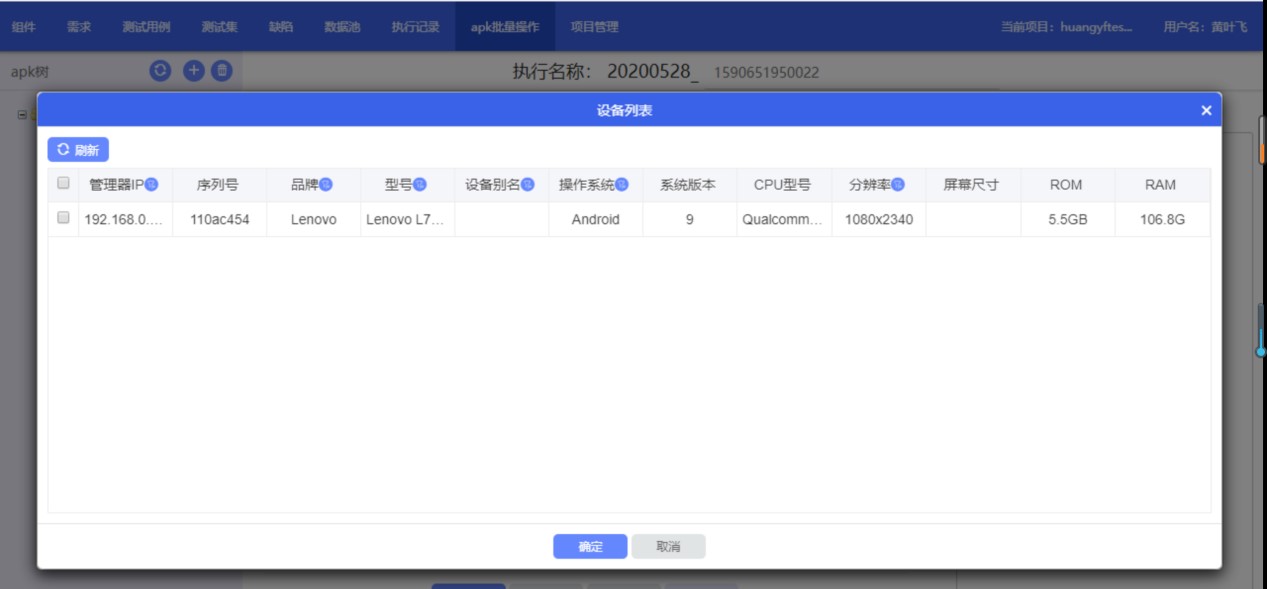
Task: Click the round add icon in apk树 panel
Action: 193,71
